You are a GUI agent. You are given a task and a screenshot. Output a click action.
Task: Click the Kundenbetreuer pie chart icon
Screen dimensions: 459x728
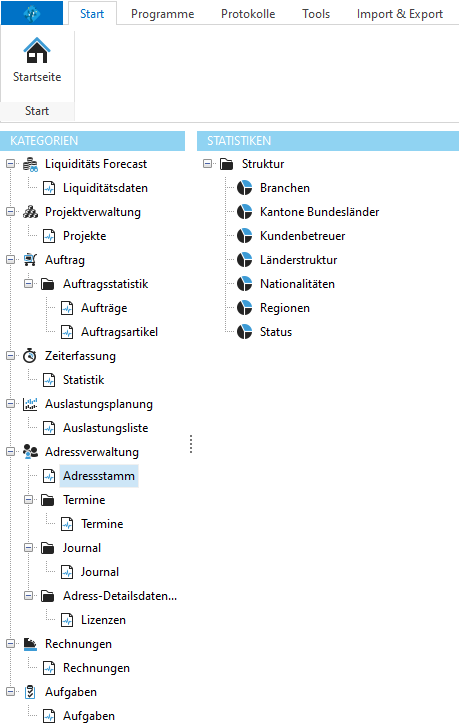[245, 236]
